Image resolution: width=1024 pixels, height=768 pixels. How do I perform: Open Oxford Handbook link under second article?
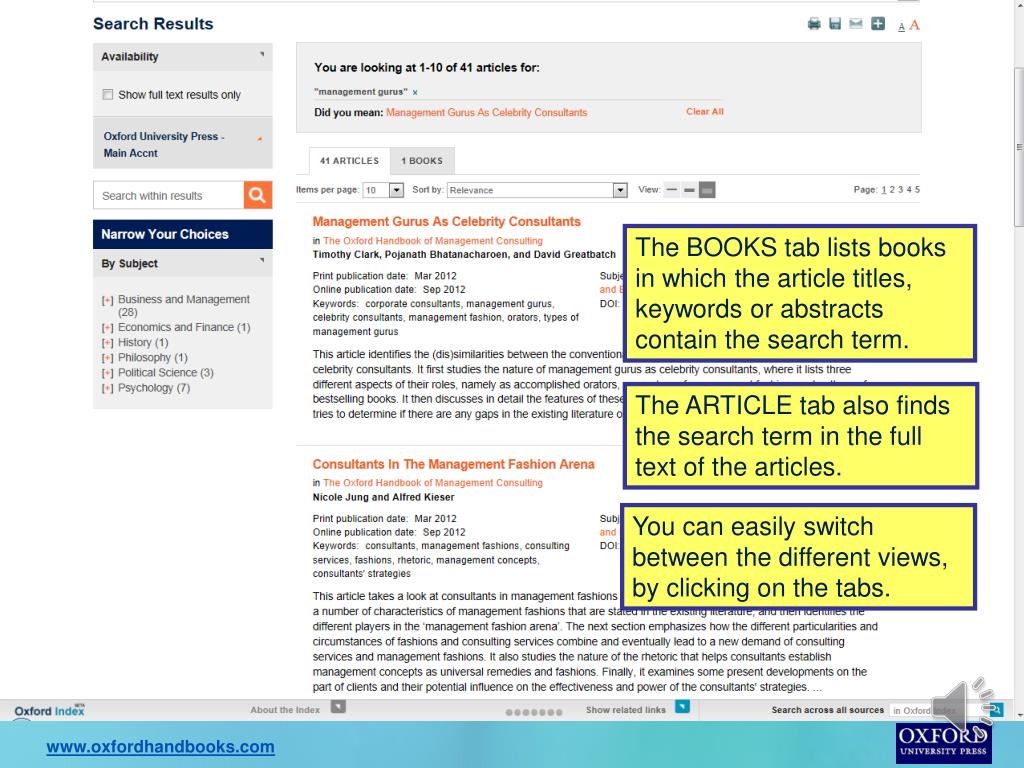pos(433,483)
